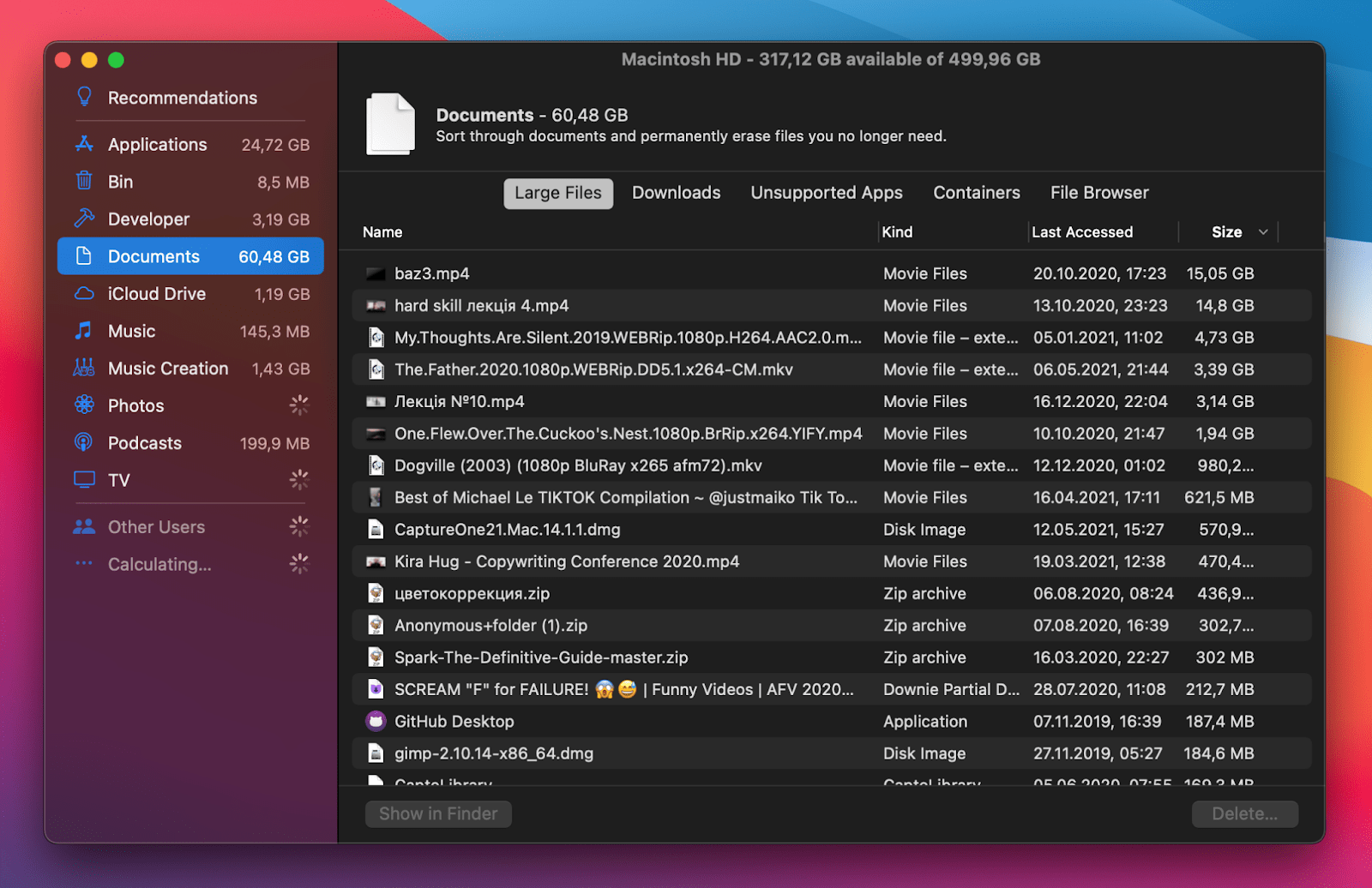Open the Unsupported Apps tab
The height and width of the screenshot is (888, 1372).
click(x=827, y=193)
